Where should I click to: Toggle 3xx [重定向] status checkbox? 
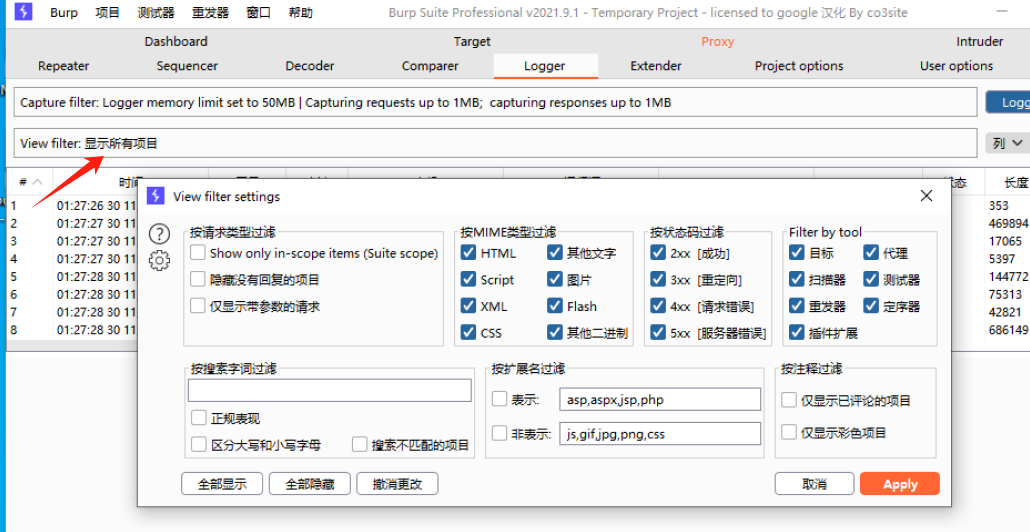[658, 279]
